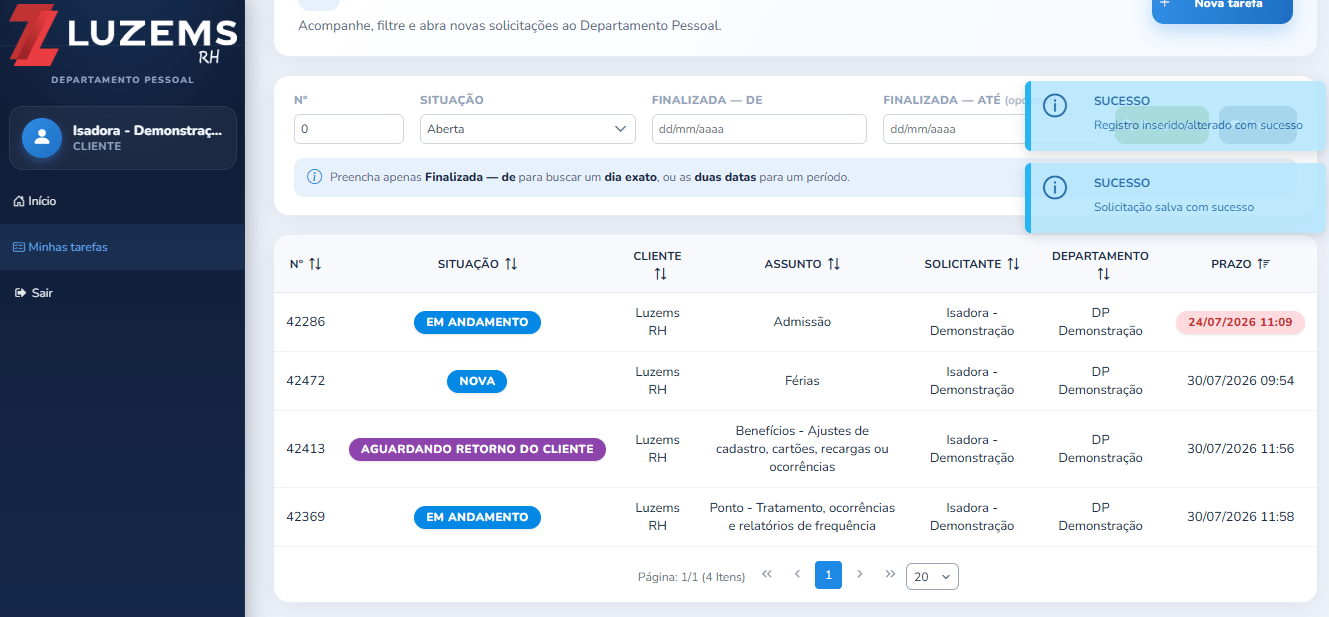The width and height of the screenshot is (1329, 617).
Task: Click the user avatar icon for Isadora
Action: point(42,138)
